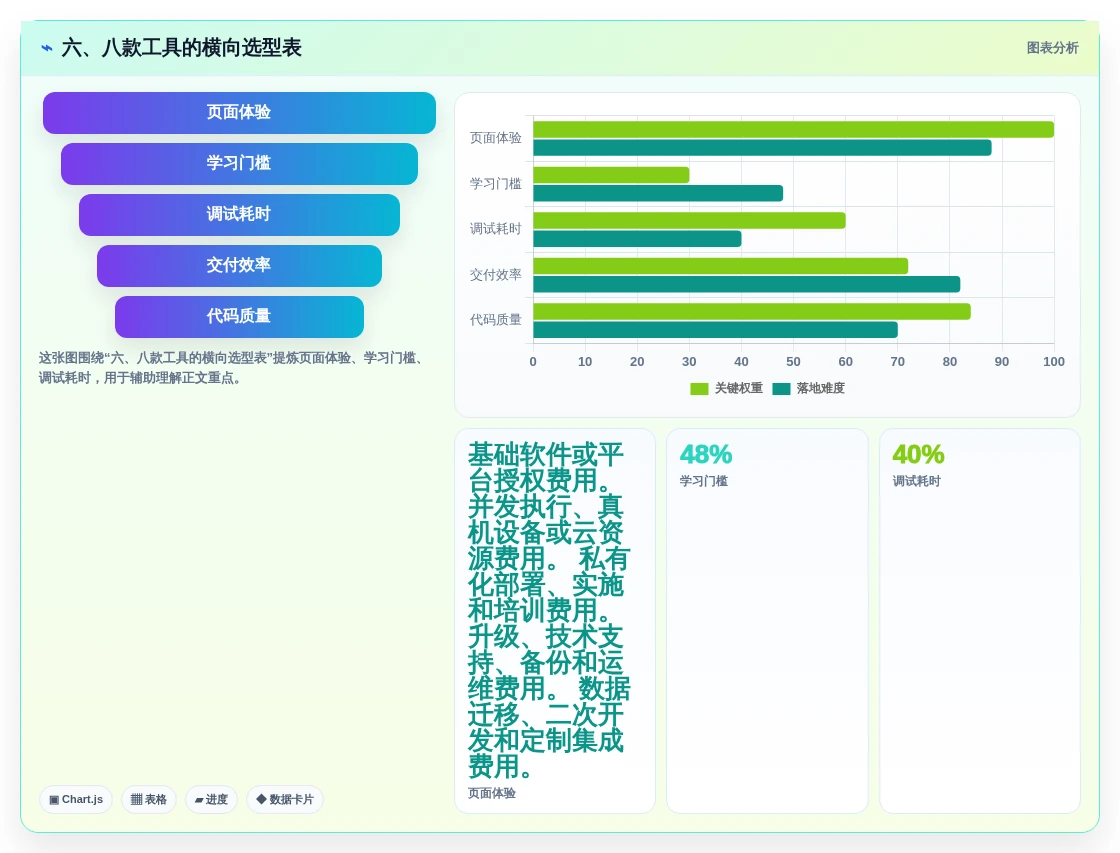Click the light green 代码质量 bar

point(752,311)
